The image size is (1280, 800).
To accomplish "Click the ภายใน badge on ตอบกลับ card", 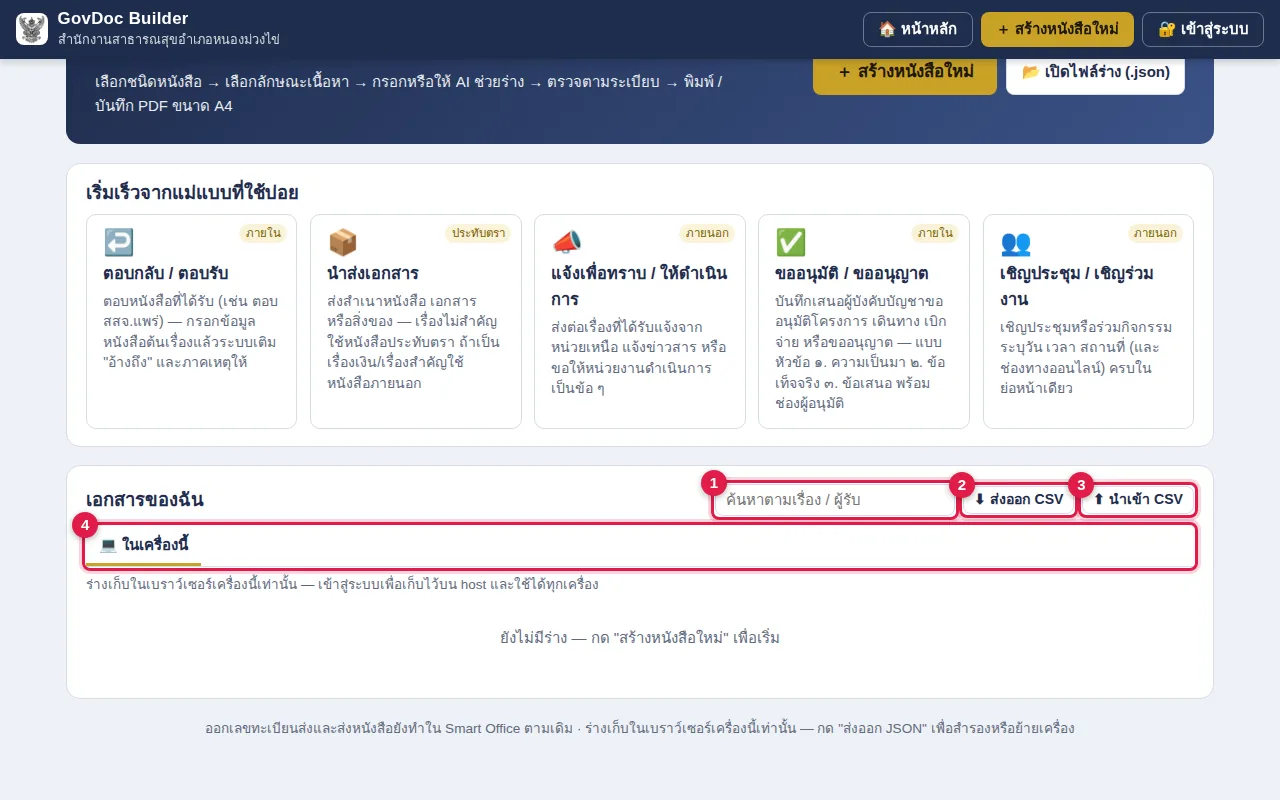I will (x=263, y=233).
